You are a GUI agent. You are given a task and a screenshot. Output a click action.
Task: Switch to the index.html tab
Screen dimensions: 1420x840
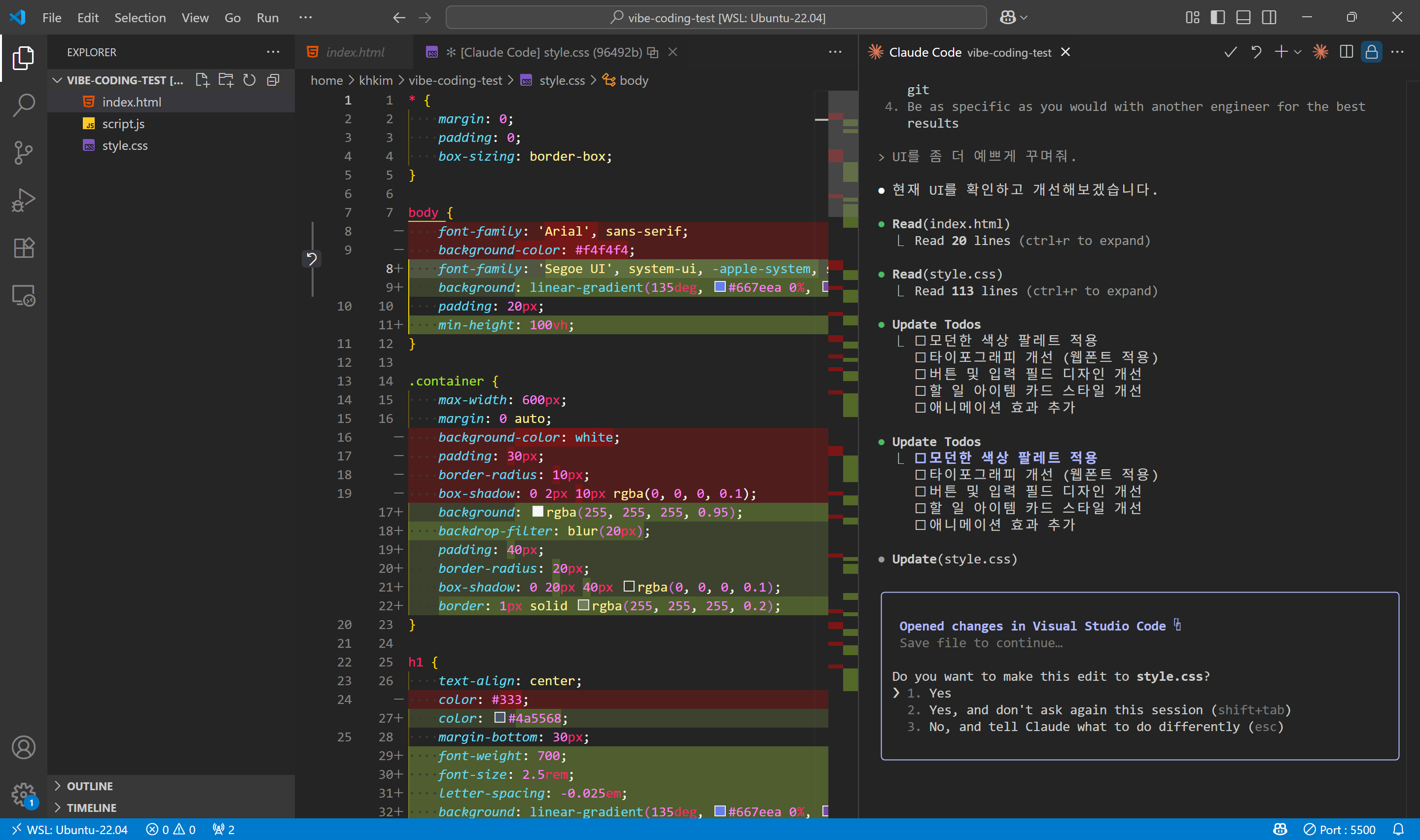click(355, 52)
